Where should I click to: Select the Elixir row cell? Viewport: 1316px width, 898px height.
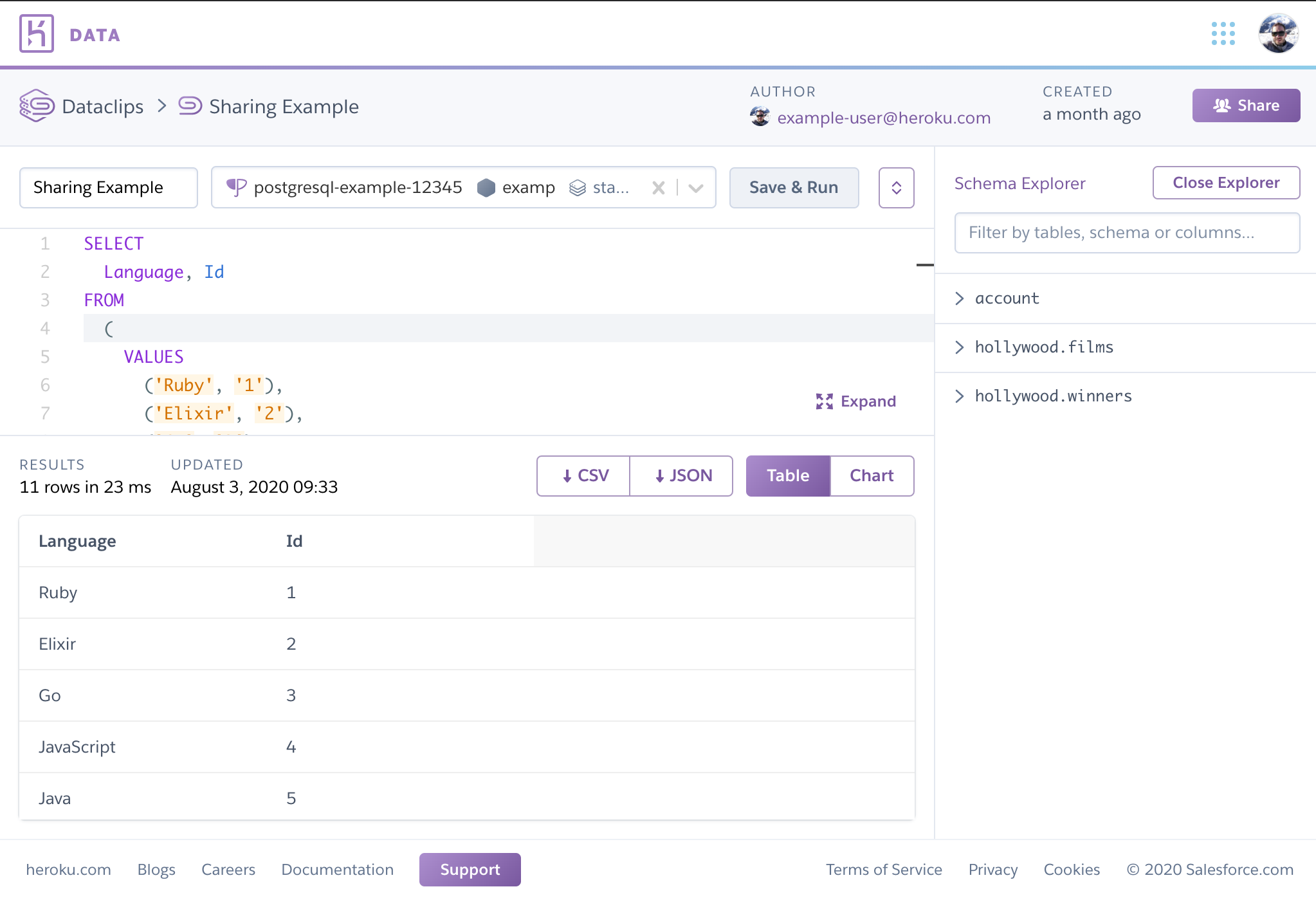(x=57, y=644)
